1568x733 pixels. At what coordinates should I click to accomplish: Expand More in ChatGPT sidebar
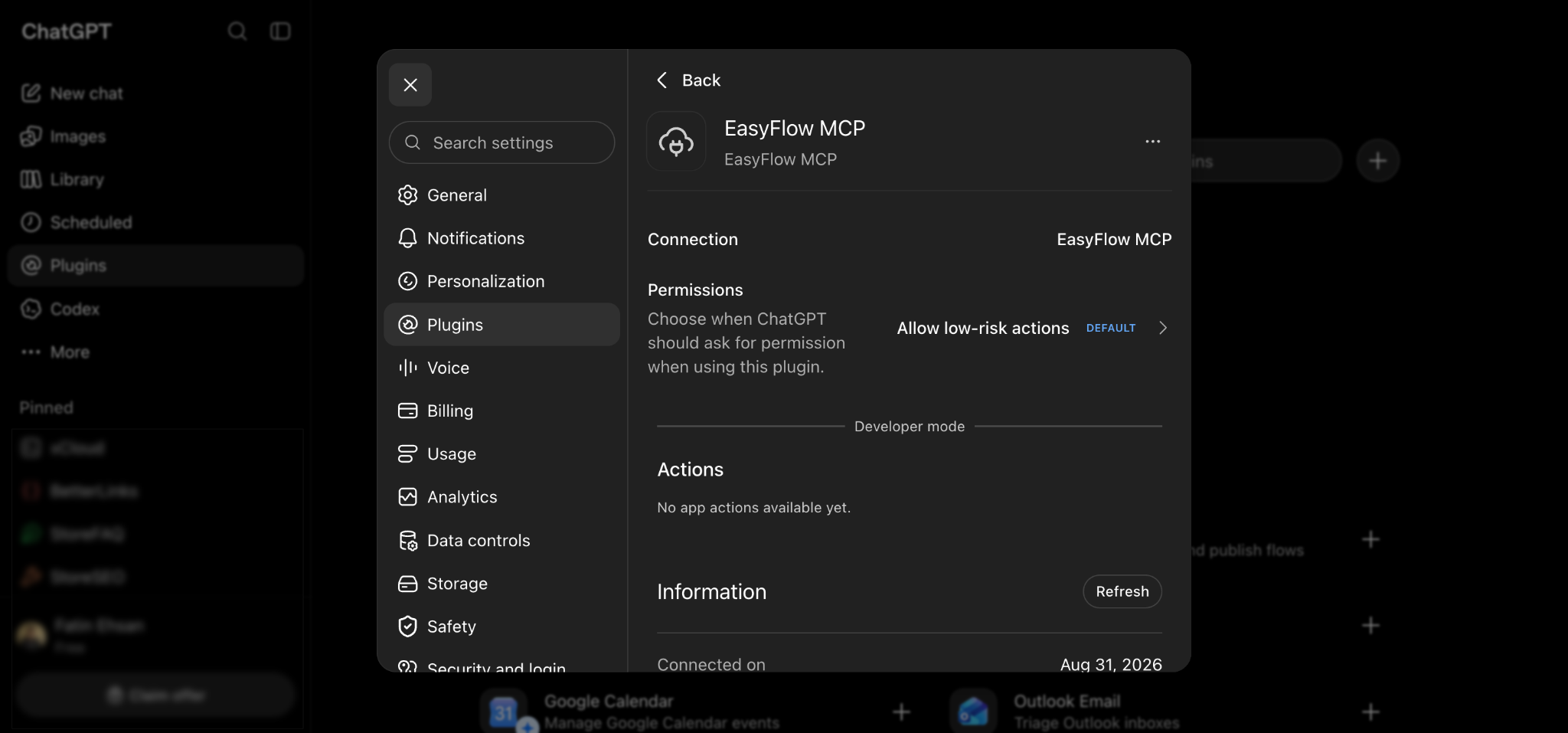155,352
